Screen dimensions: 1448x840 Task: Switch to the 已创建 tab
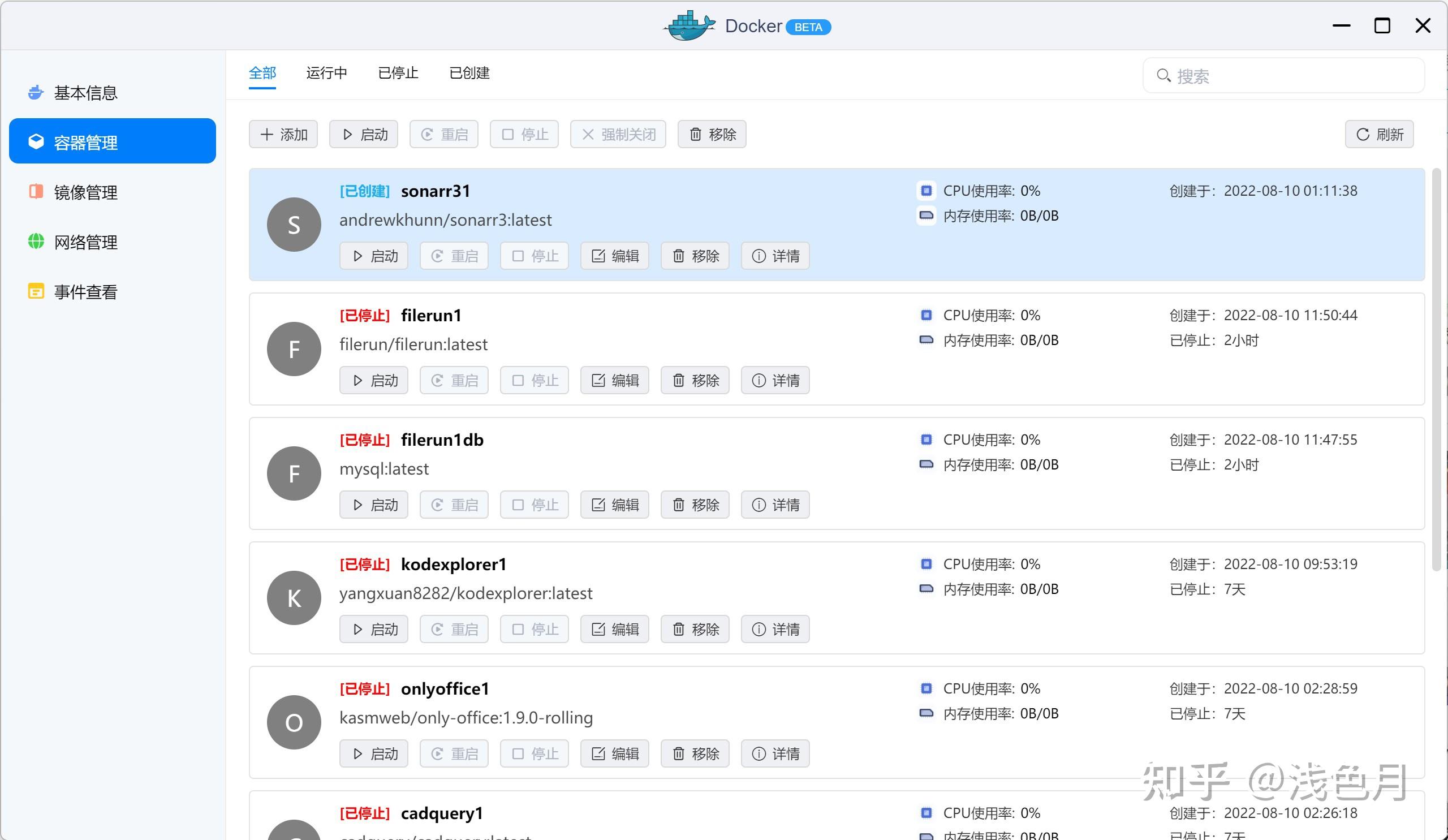click(469, 73)
